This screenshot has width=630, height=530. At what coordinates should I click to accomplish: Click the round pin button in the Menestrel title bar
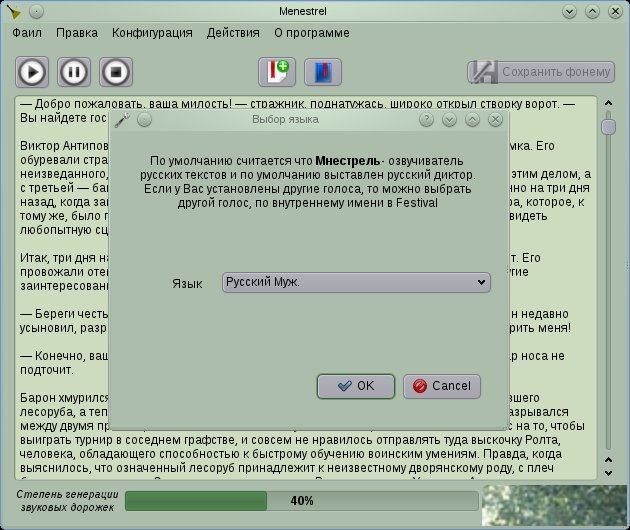[37, 12]
